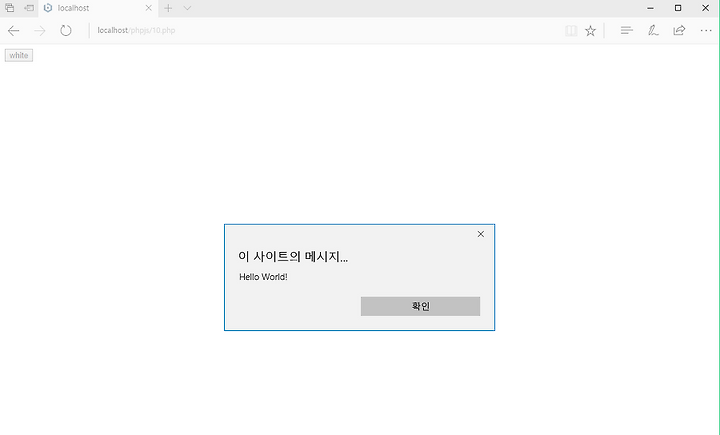
Task: Confirm the alert with 확인 button
Action: click(420, 306)
